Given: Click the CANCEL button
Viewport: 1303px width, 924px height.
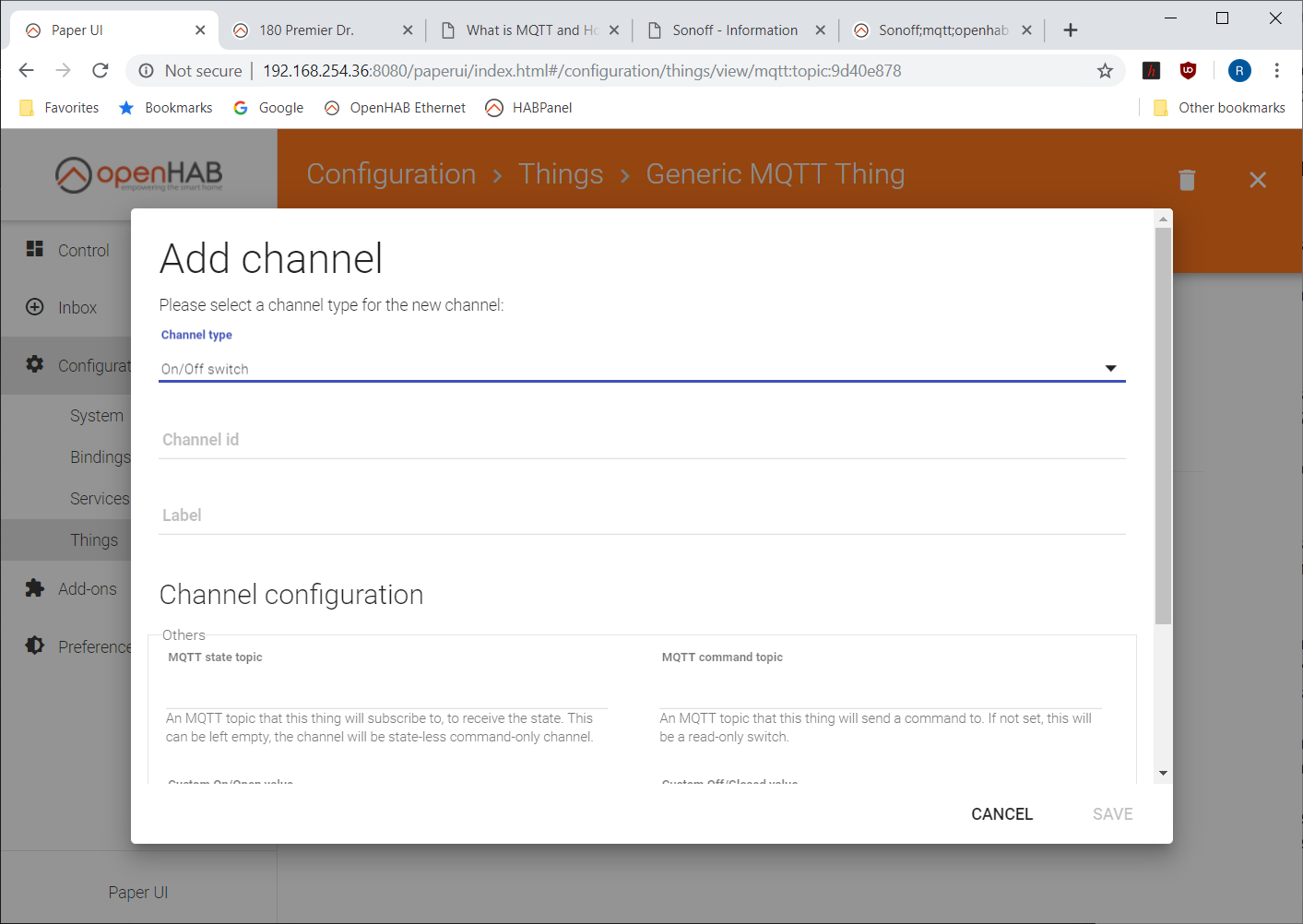Looking at the screenshot, I should click(x=1001, y=814).
